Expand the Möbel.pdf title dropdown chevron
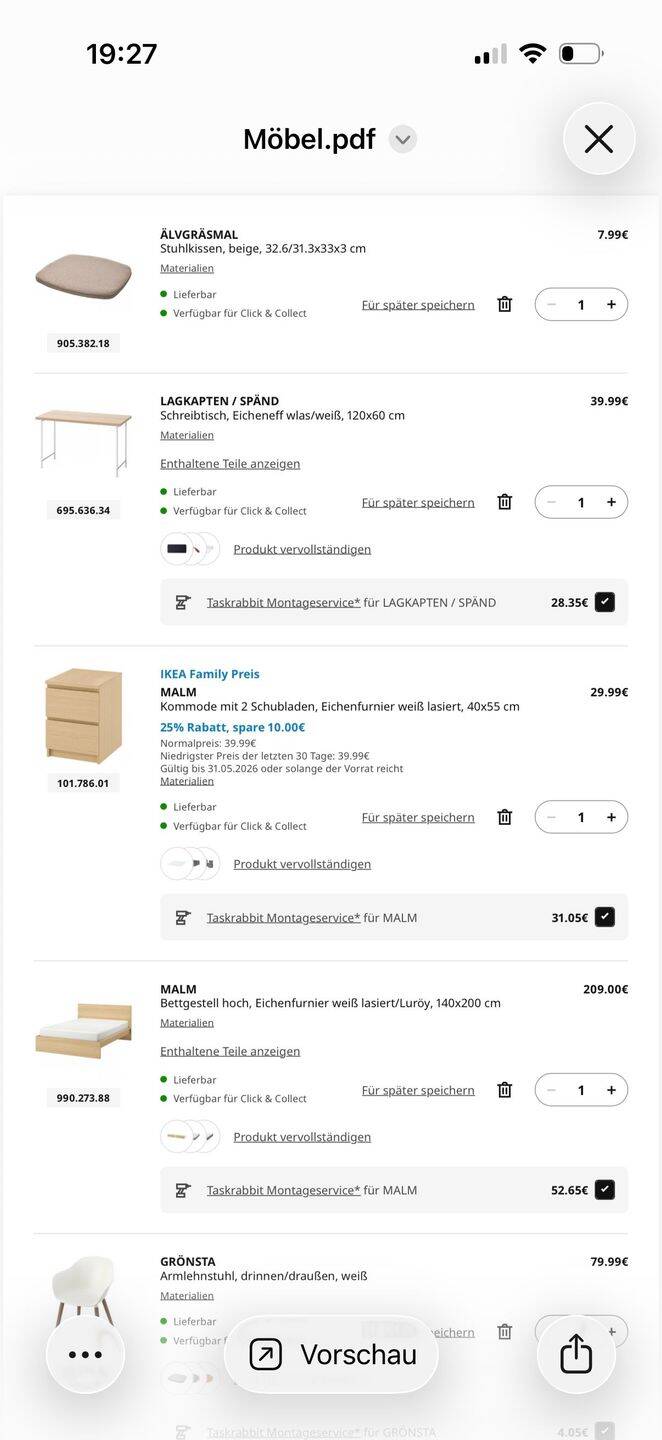The height and width of the screenshot is (1440, 662). point(402,139)
